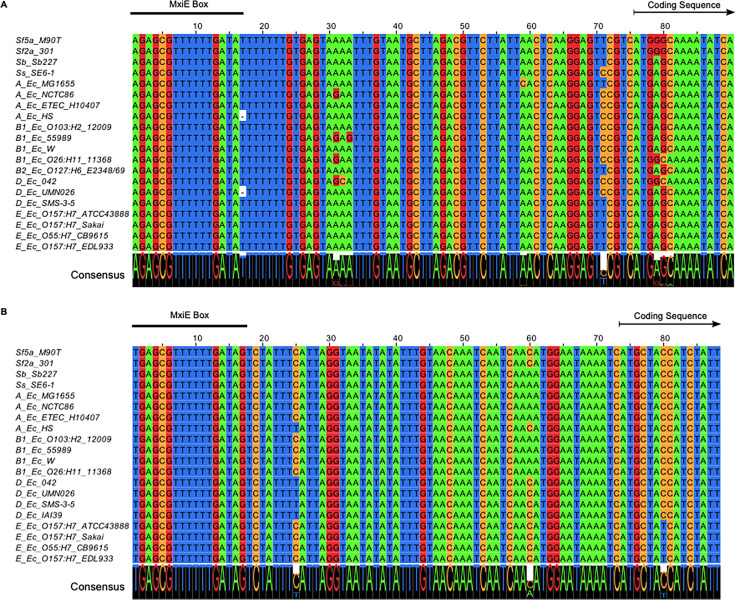This screenshot has height=600, width=735.
Task: Select A_Ec_MG1655 label in panel B
Action: click(45, 396)
